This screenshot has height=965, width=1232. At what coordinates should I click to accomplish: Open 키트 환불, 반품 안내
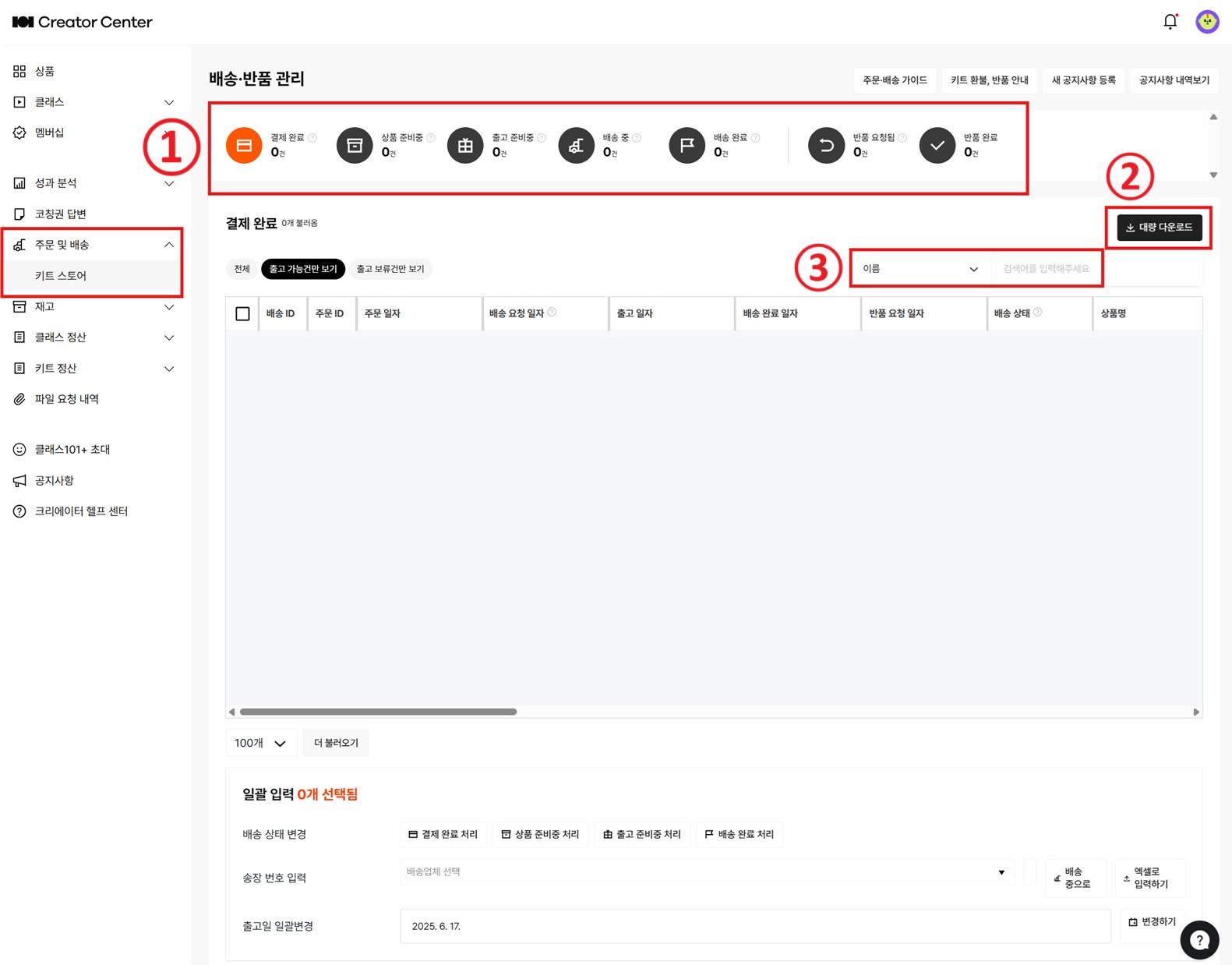(990, 80)
